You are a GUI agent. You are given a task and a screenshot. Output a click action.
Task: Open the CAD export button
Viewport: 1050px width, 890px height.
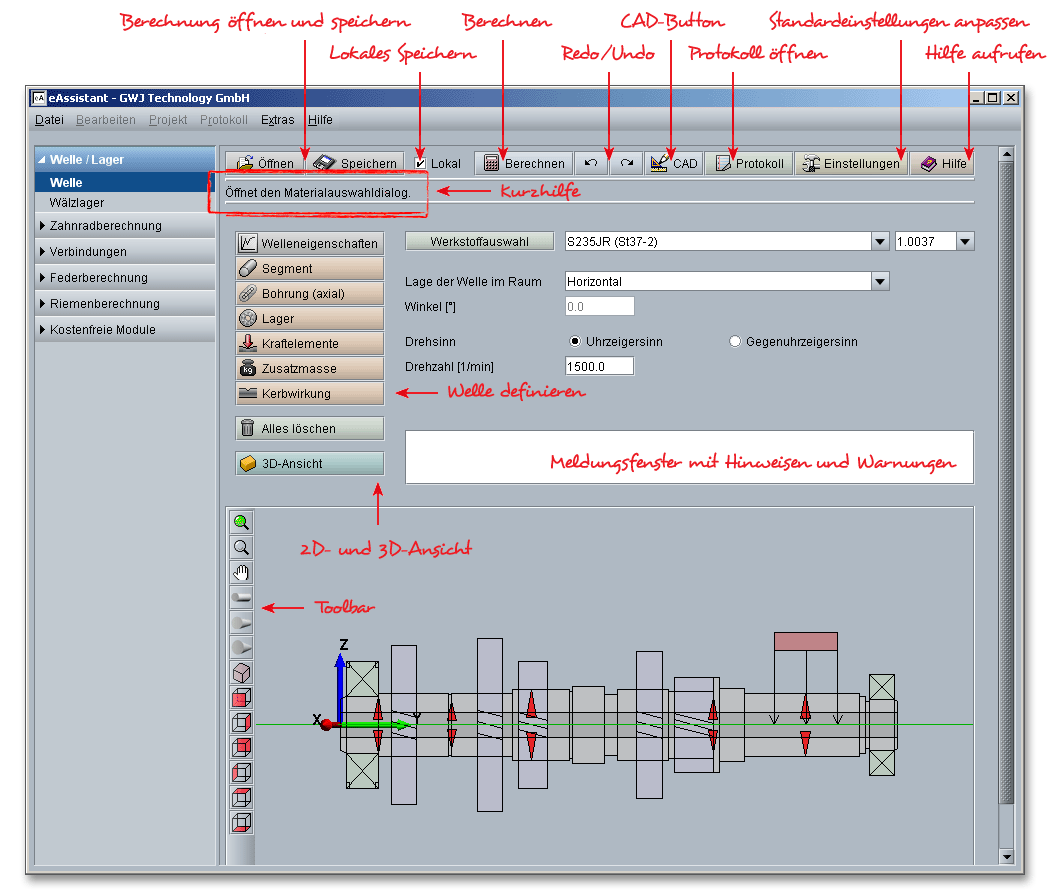pos(674,163)
